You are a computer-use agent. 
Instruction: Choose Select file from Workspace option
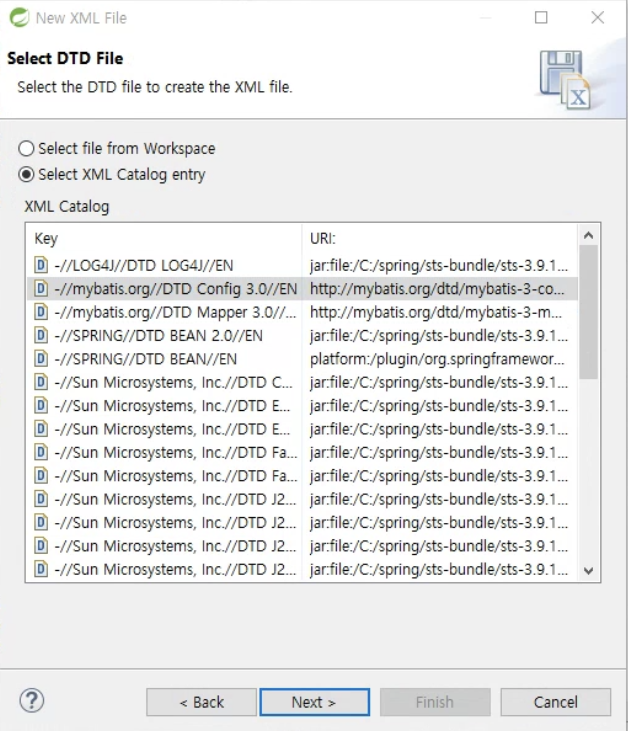click(x=117, y=148)
